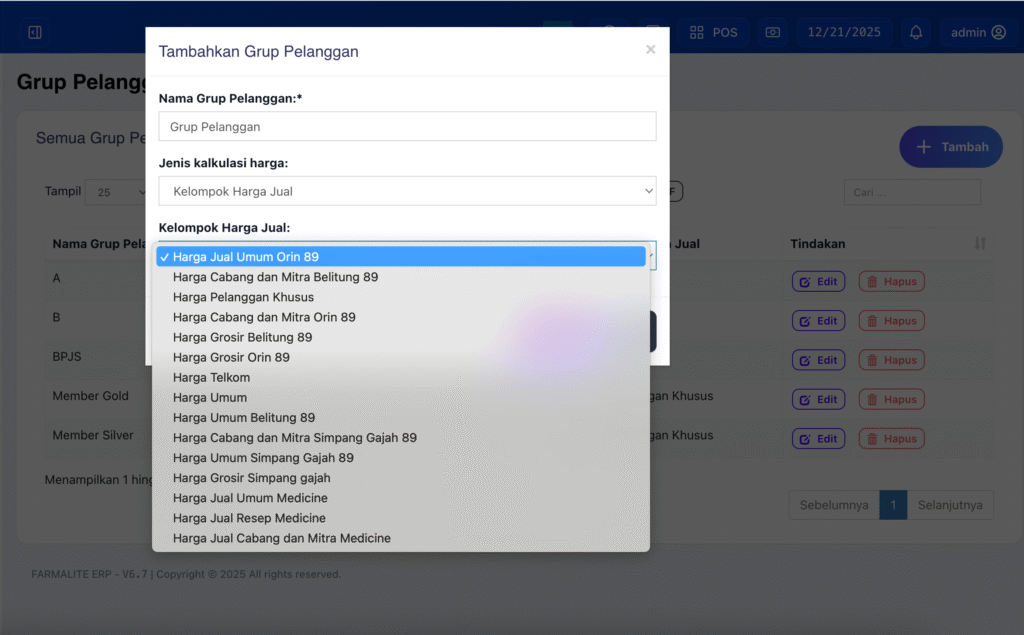1024x635 pixels.
Task: Close the Tambahkan Grup Pelanggan dialog
Action: (x=651, y=49)
